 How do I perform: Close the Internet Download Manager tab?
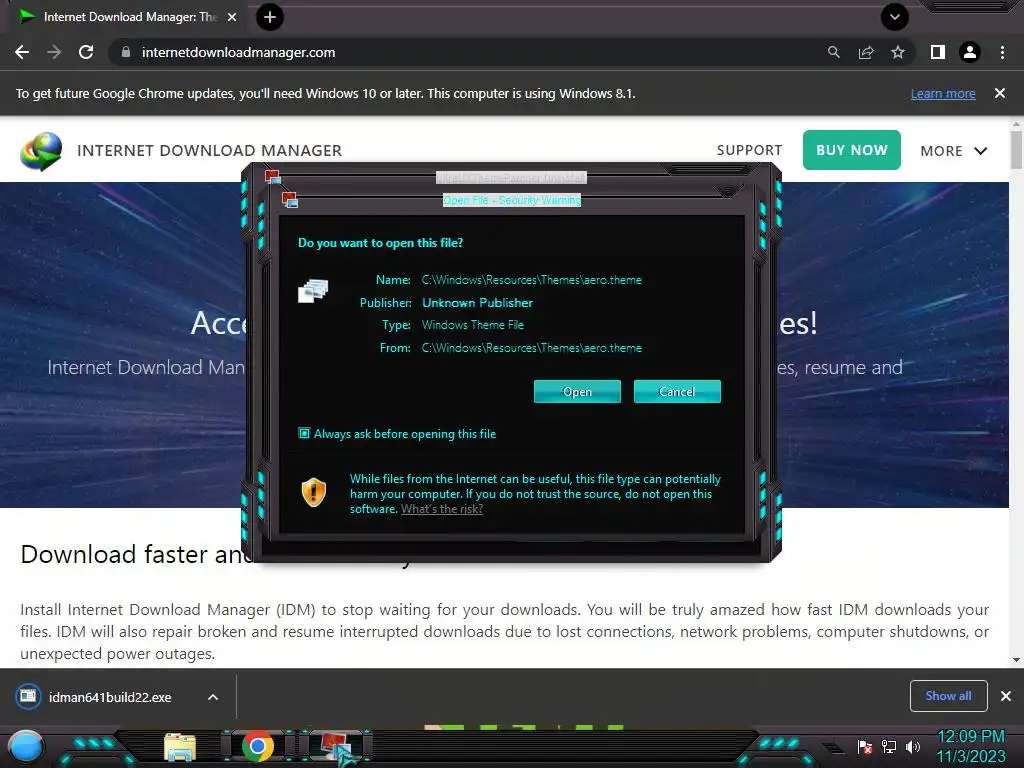pos(232,17)
